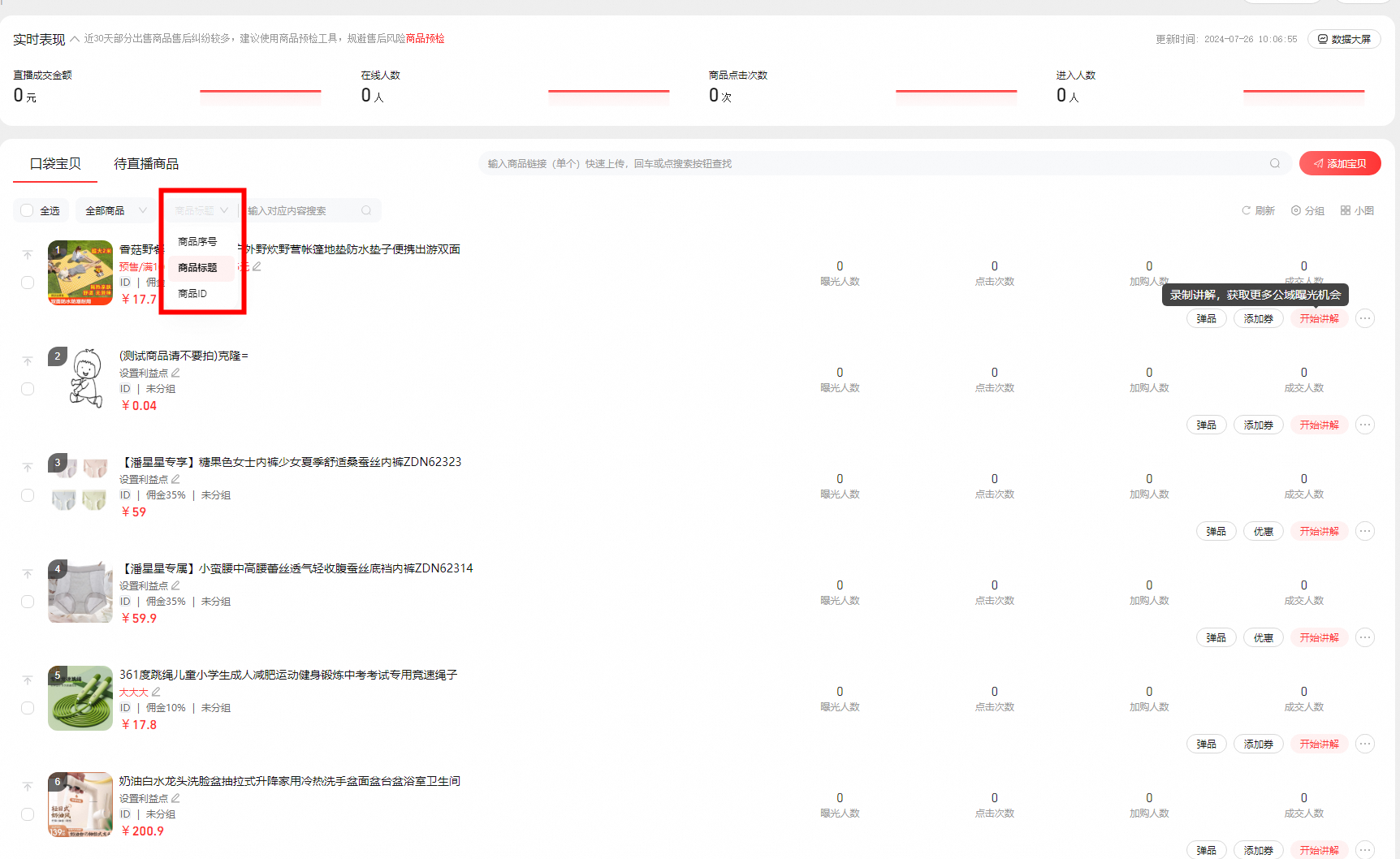The image size is (1400, 859).
Task: Open more options ellipsis for product 1
Action: [x=1365, y=318]
